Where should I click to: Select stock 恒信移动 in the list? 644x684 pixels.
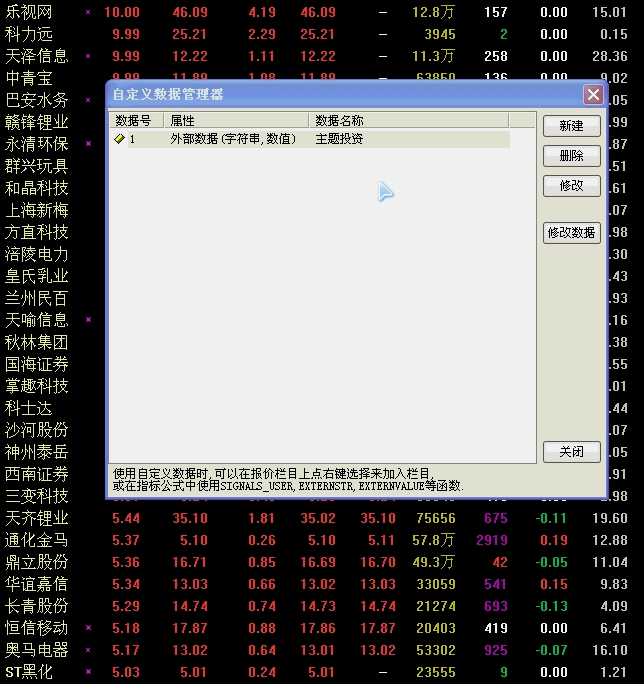pyautogui.click(x=37, y=628)
